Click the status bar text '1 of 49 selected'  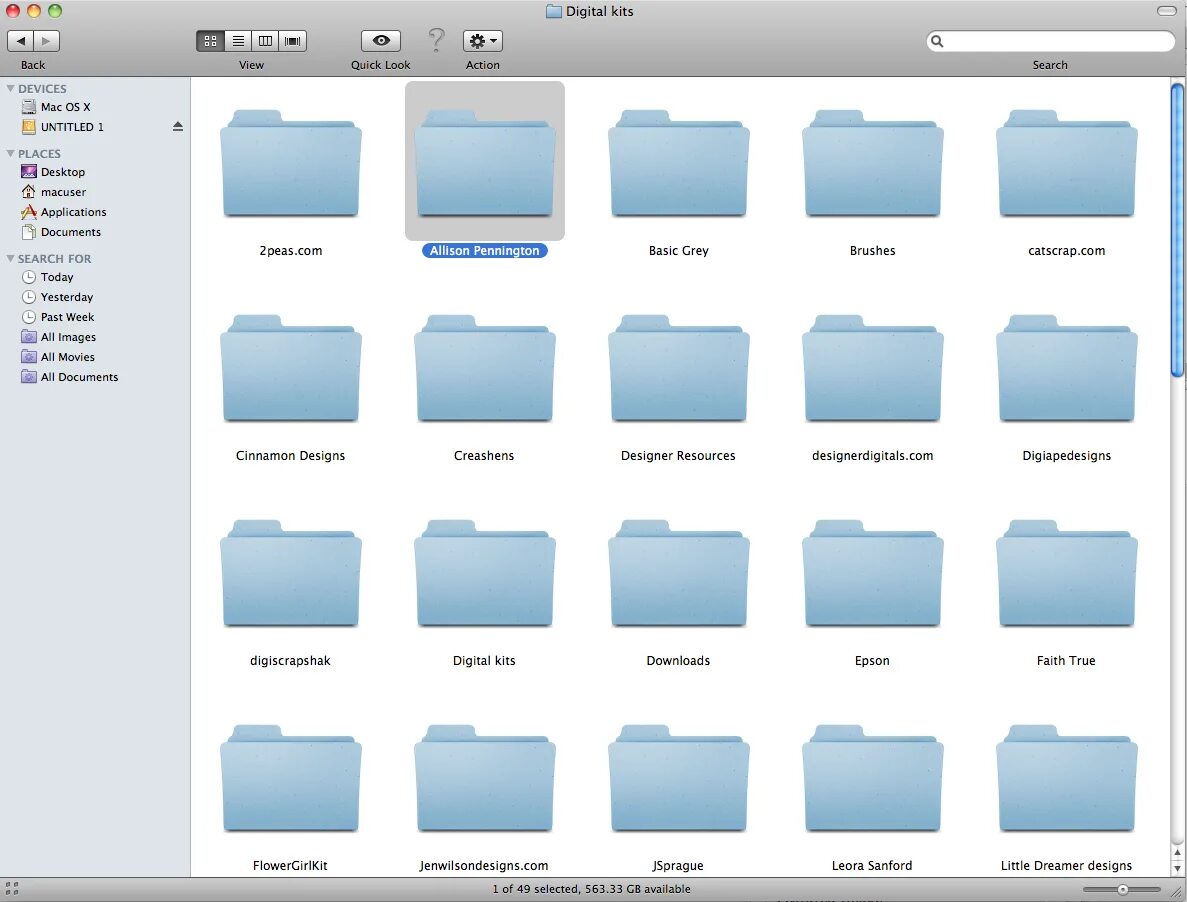point(535,889)
